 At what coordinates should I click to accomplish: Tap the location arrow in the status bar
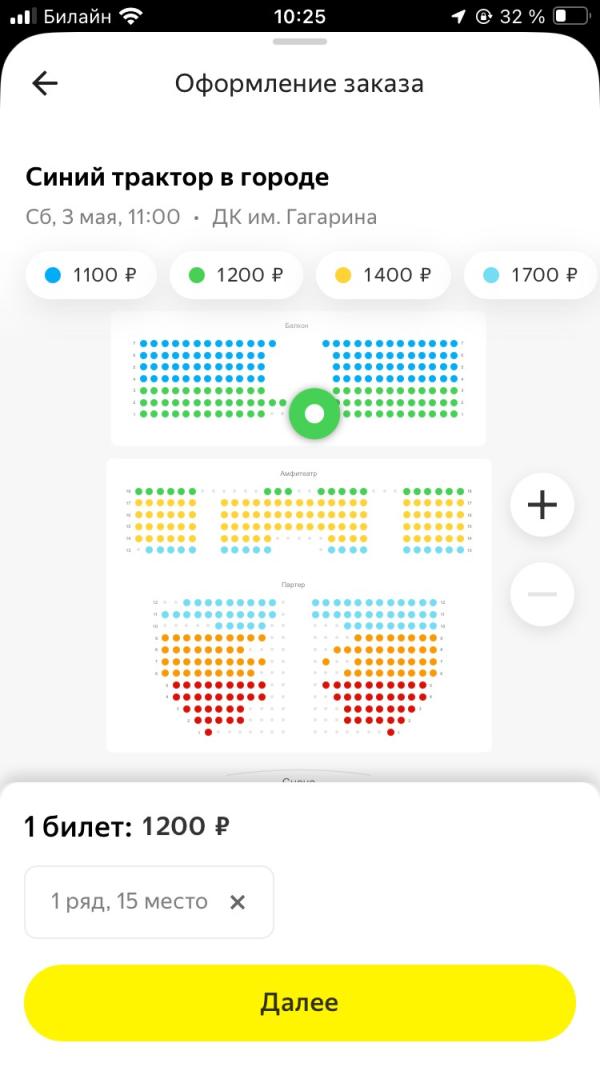pos(459,16)
